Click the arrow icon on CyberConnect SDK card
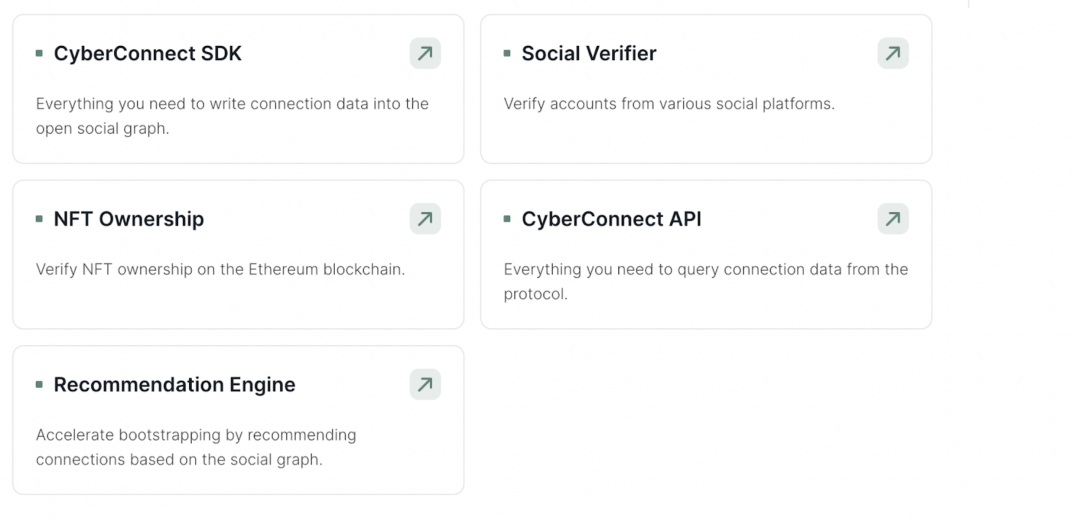 point(425,54)
